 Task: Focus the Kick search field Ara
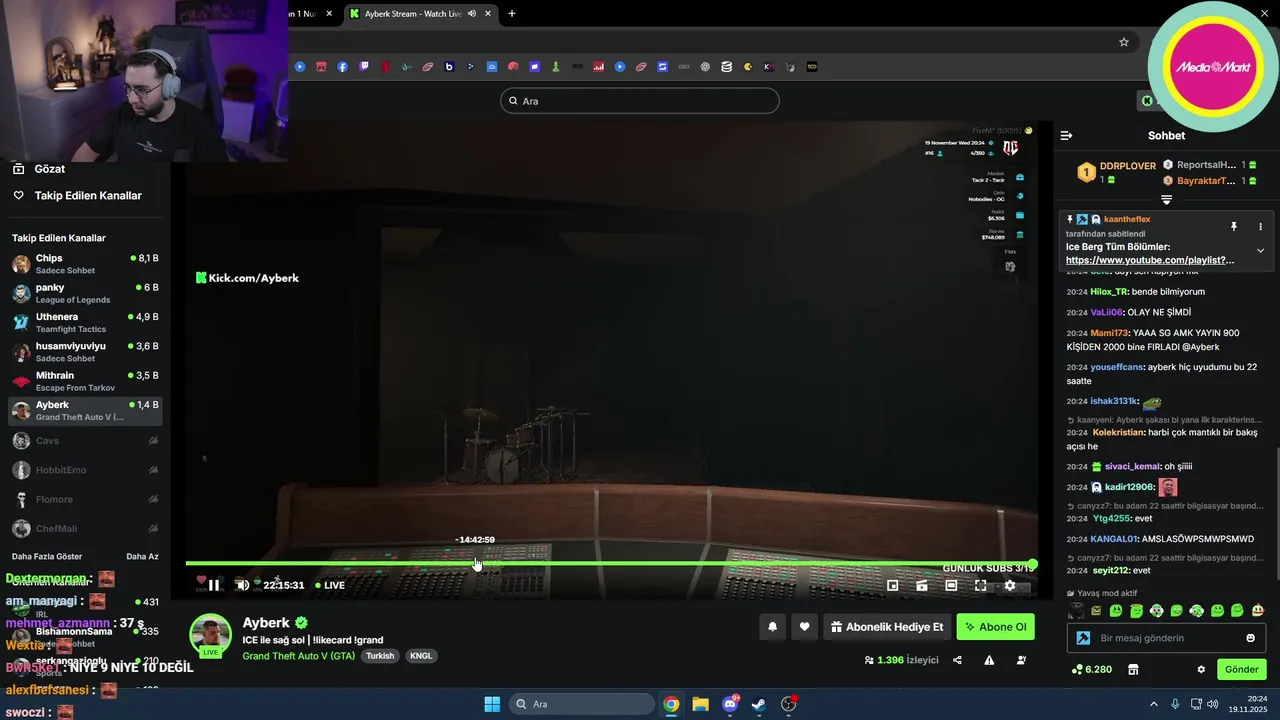coord(640,101)
